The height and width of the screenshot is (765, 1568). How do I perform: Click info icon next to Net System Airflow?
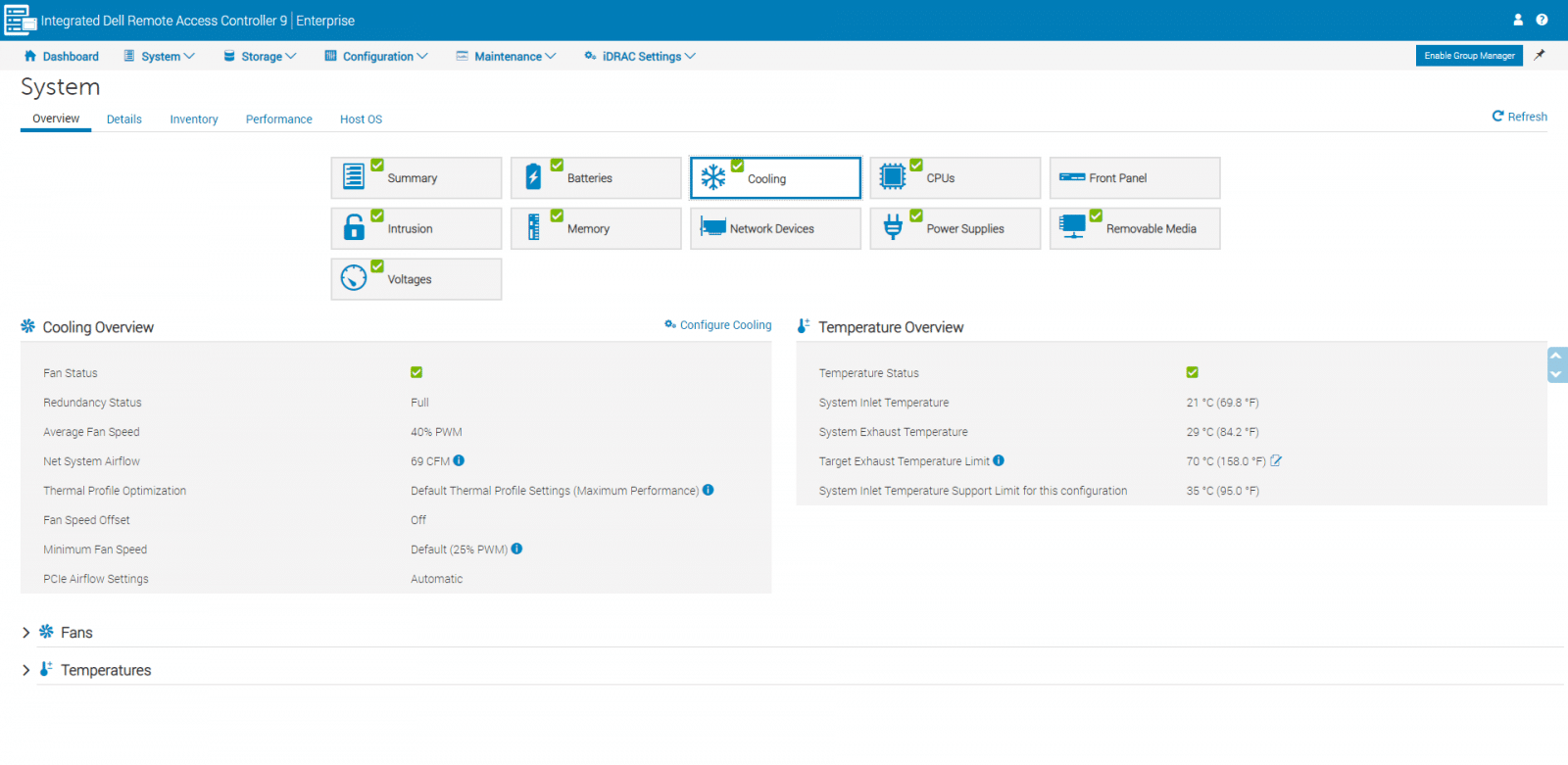pyautogui.click(x=459, y=460)
